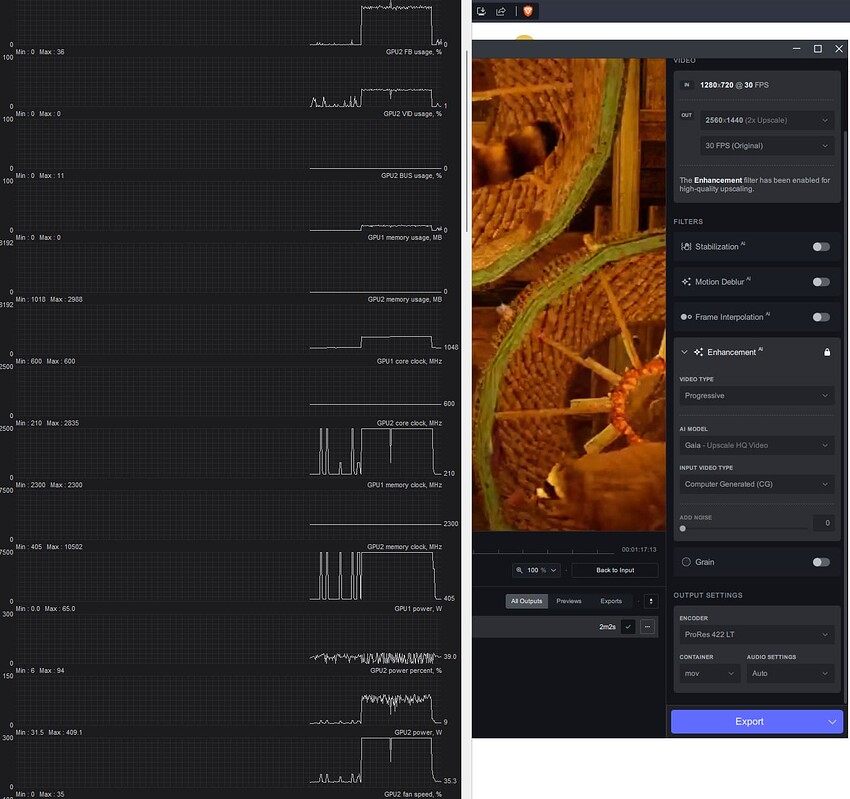Enable the Stabilization toggle
This screenshot has width=850, height=799.
click(820, 246)
